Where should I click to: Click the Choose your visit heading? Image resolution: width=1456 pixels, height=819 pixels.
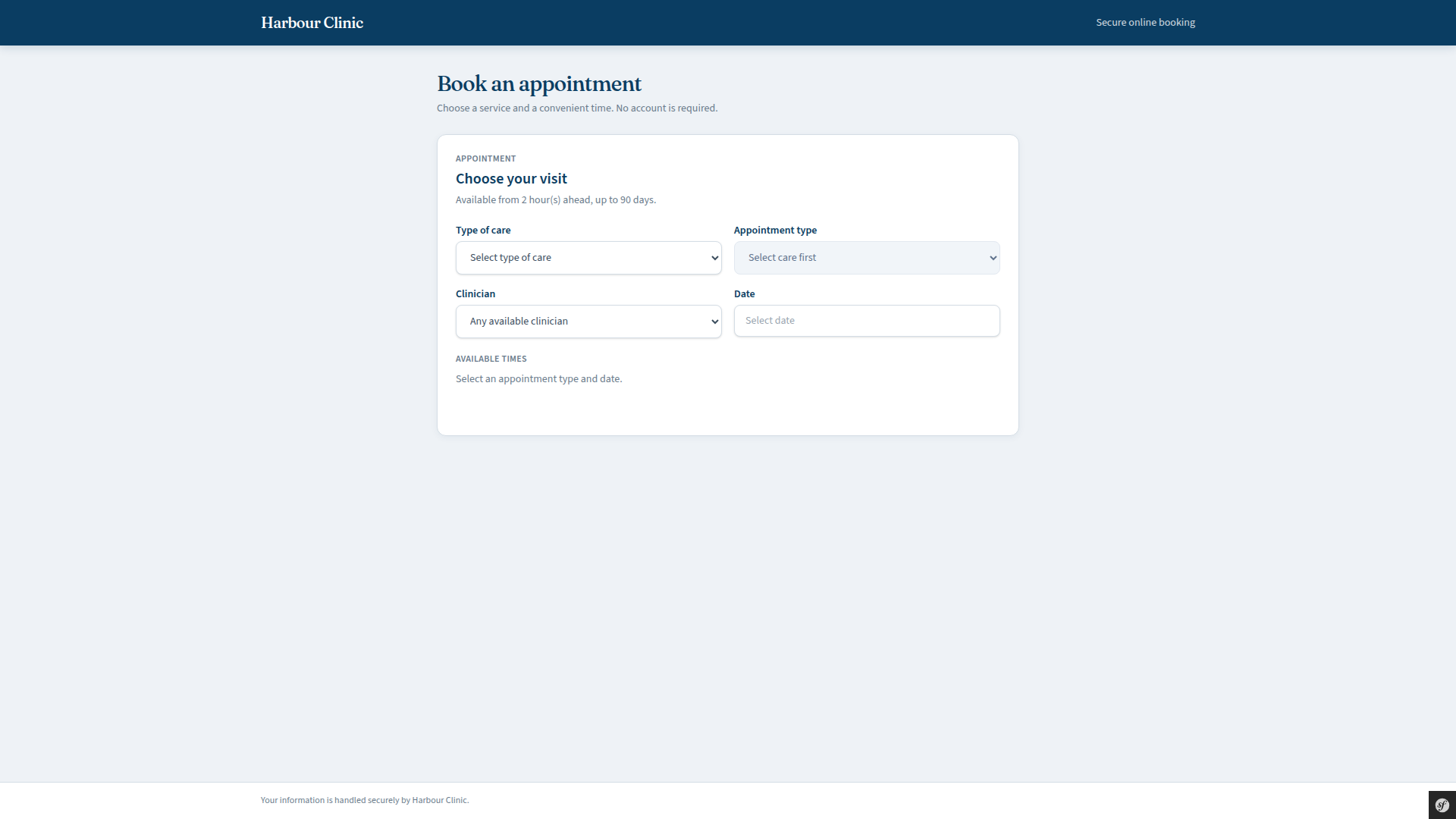(511, 179)
